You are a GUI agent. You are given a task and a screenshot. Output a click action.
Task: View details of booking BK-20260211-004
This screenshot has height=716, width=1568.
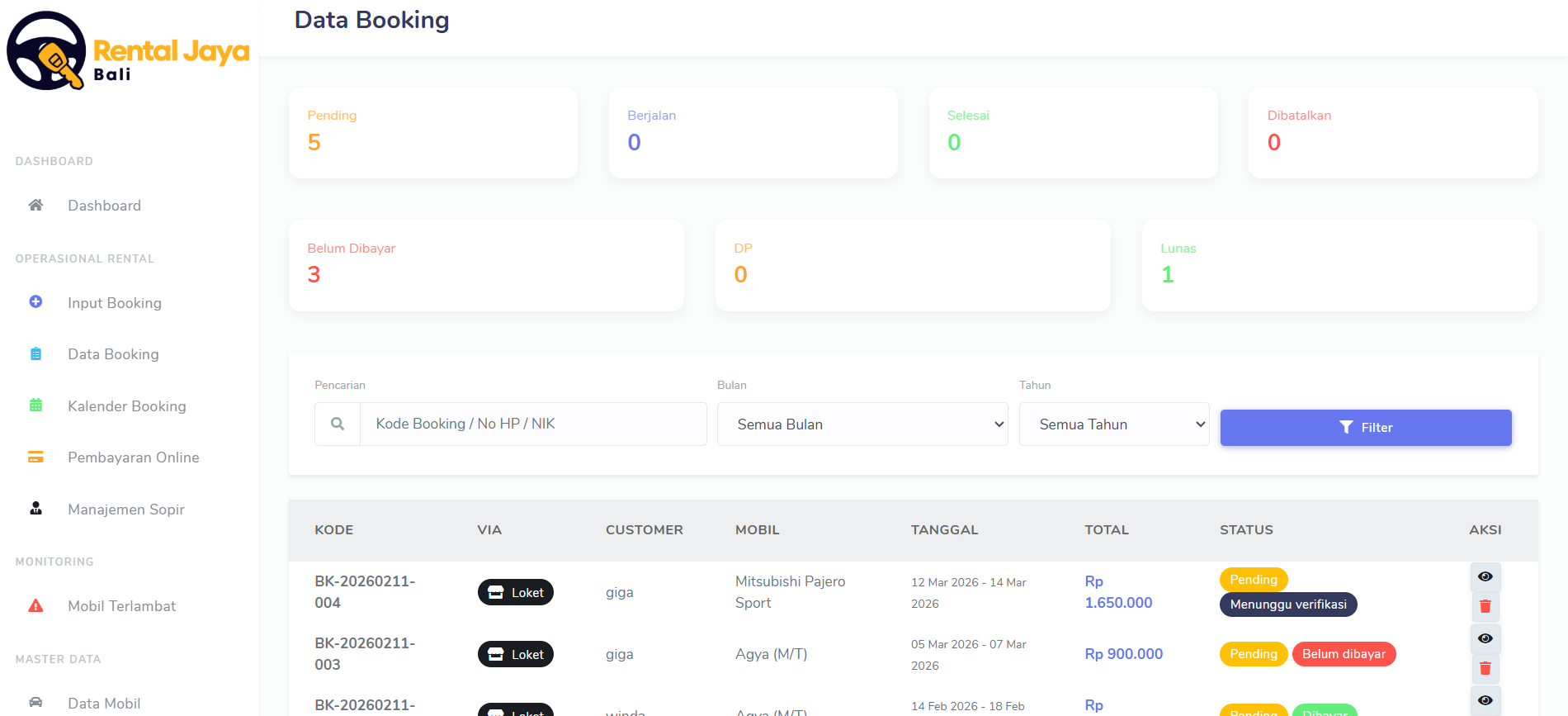click(x=1485, y=576)
